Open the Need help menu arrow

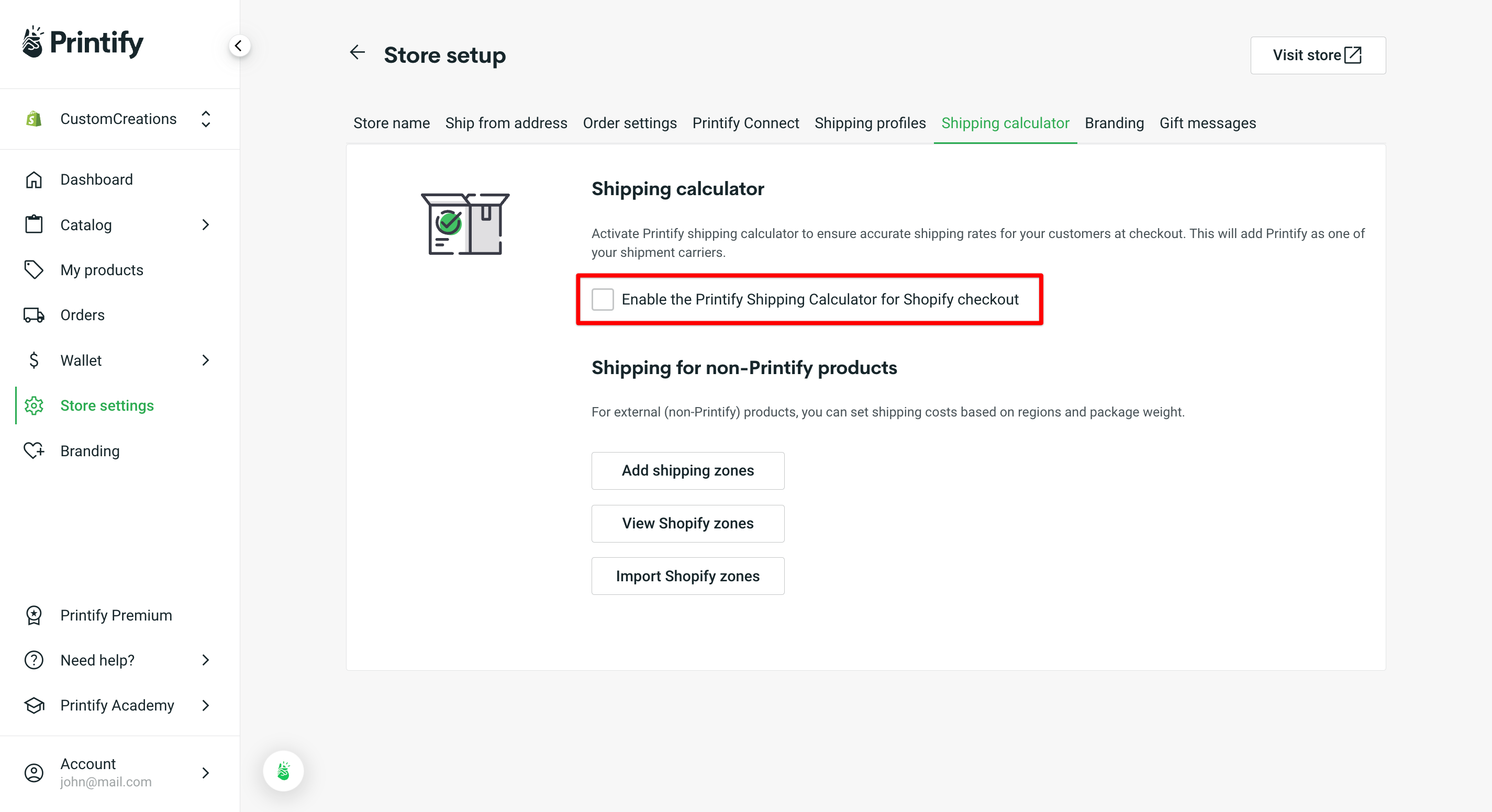pos(206,660)
